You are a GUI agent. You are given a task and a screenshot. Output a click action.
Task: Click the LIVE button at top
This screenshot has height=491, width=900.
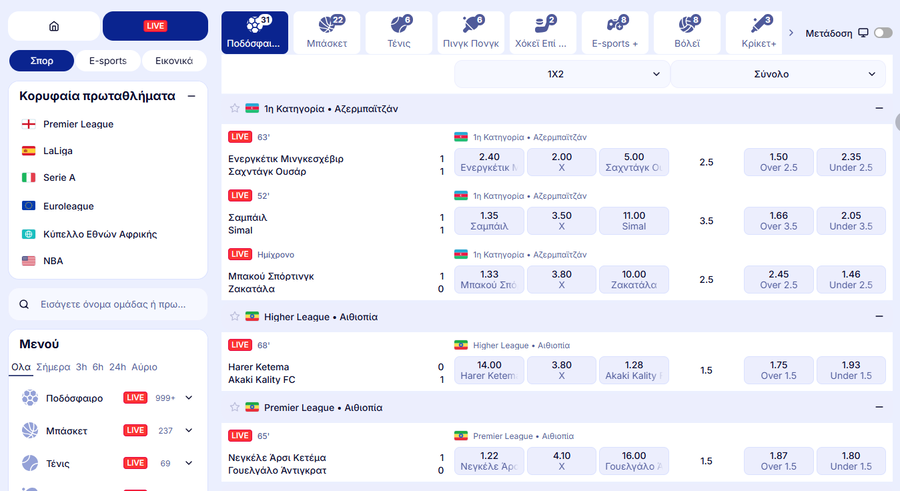pos(155,26)
